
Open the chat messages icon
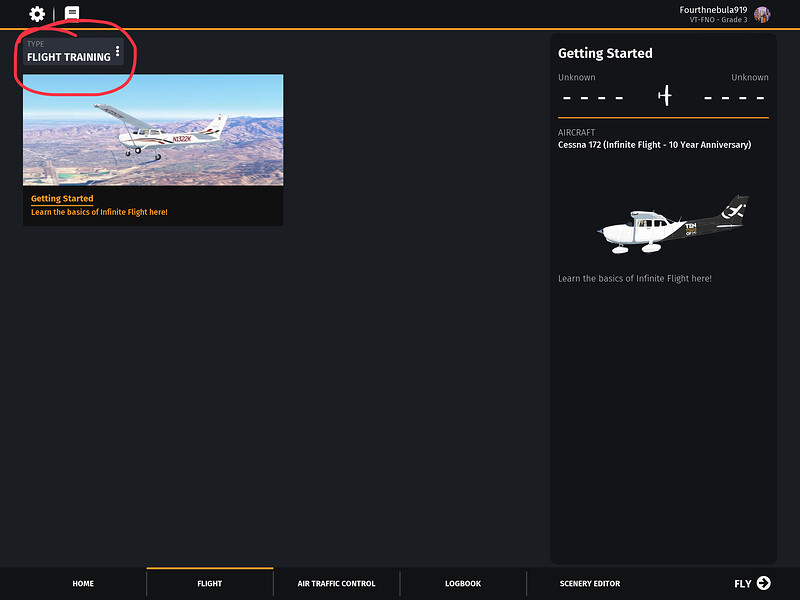(72, 13)
